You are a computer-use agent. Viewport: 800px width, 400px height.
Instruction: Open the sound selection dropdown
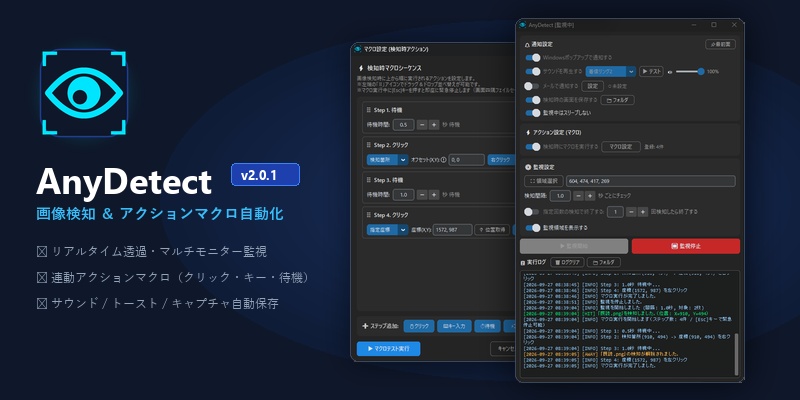[610, 71]
